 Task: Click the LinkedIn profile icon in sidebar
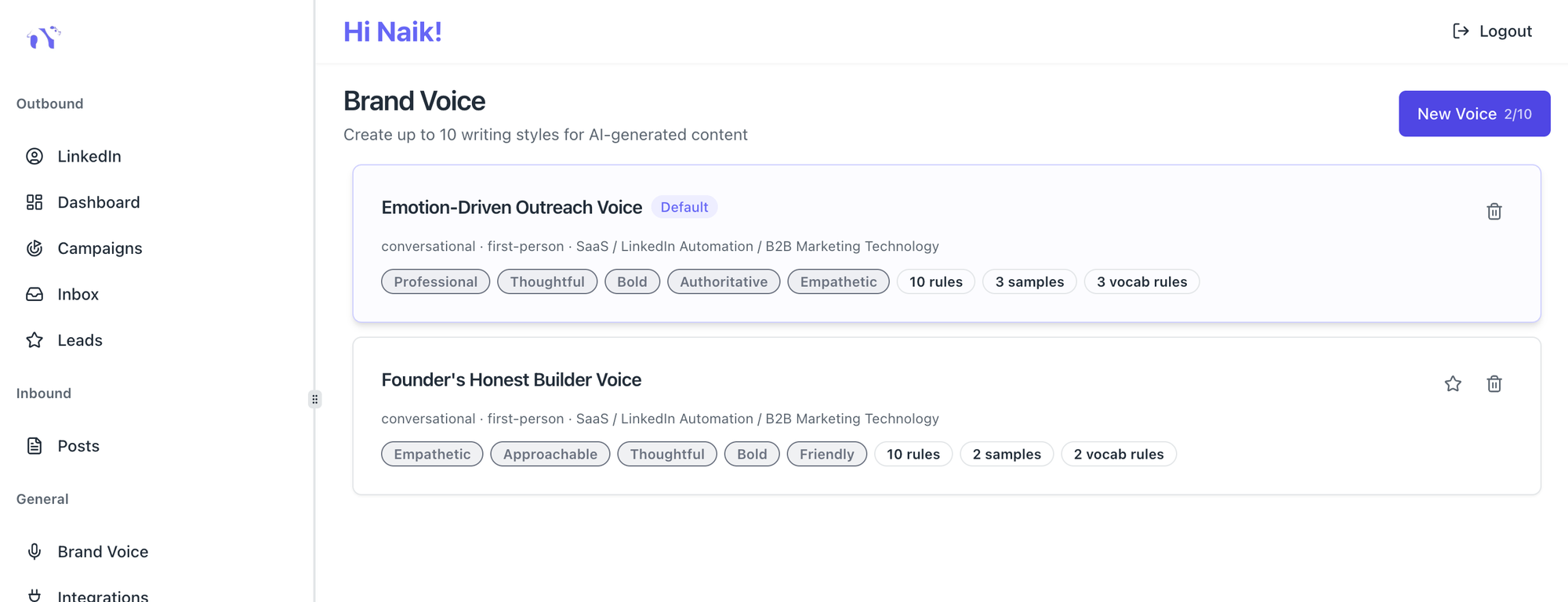click(x=34, y=156)
